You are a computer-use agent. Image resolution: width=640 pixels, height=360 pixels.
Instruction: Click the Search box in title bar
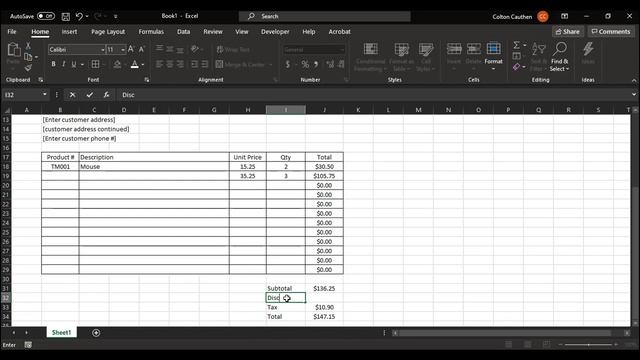click(x=324, y=16)
